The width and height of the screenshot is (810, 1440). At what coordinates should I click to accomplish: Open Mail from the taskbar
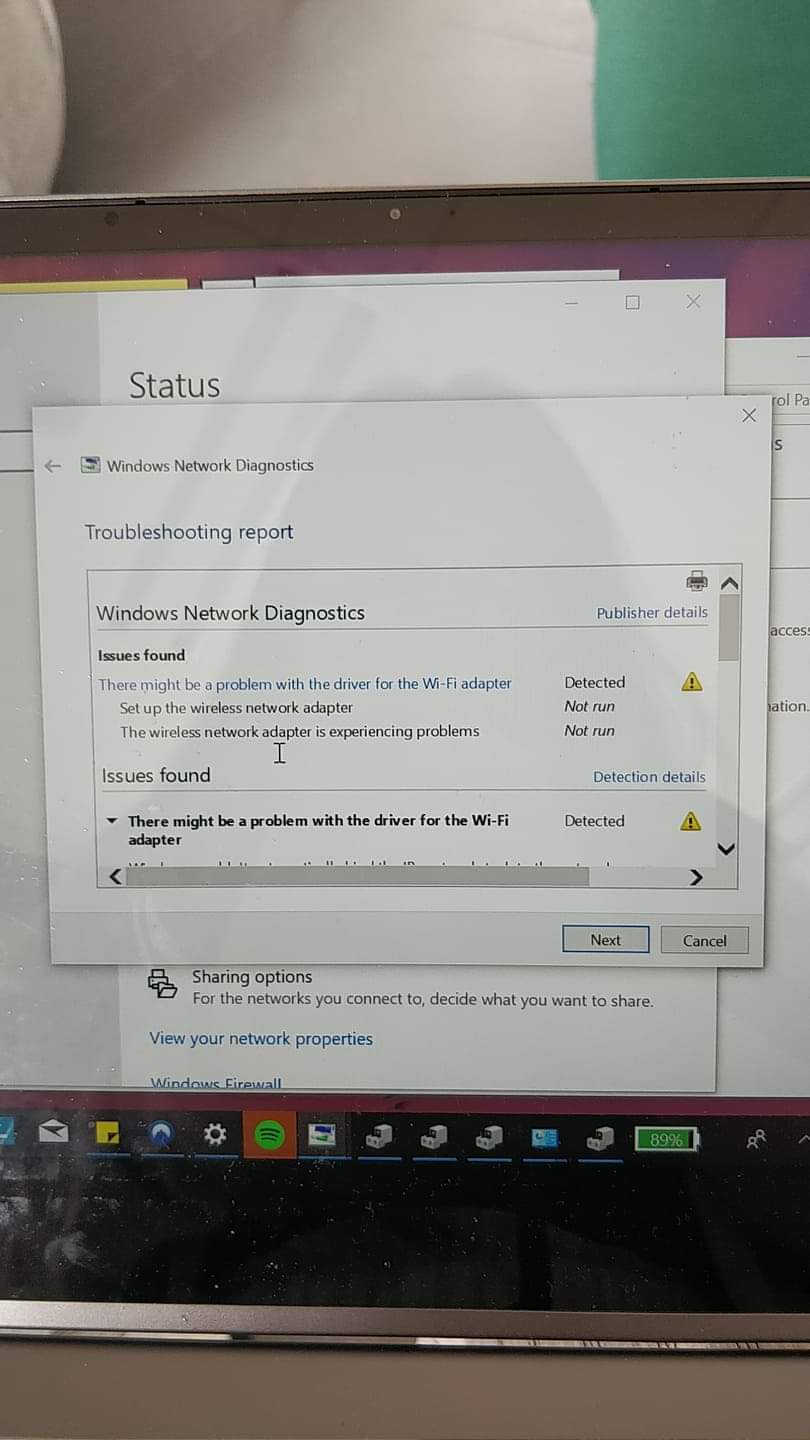point(53,1133)
